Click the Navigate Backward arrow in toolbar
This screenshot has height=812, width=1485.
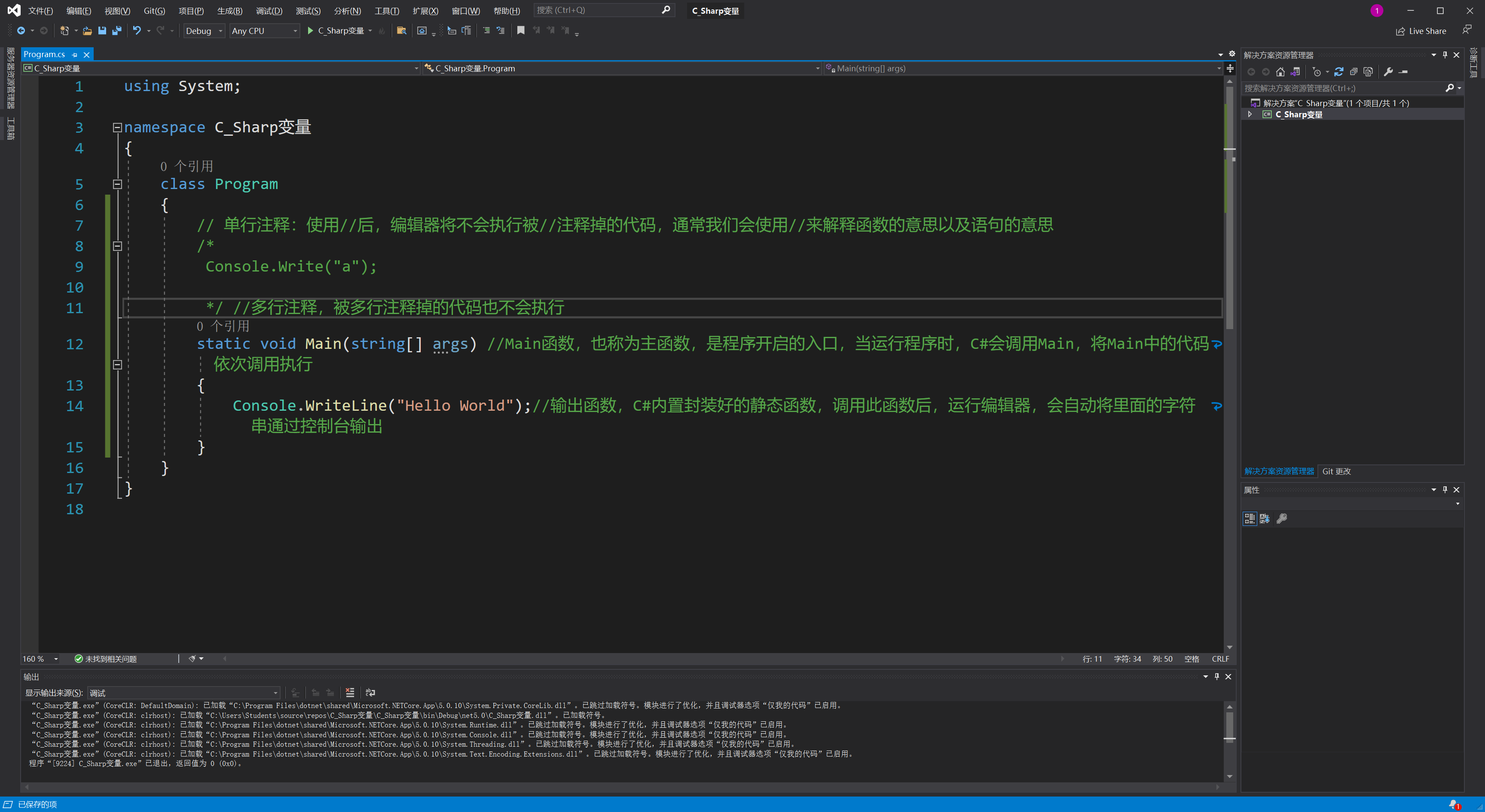(21, 31)
